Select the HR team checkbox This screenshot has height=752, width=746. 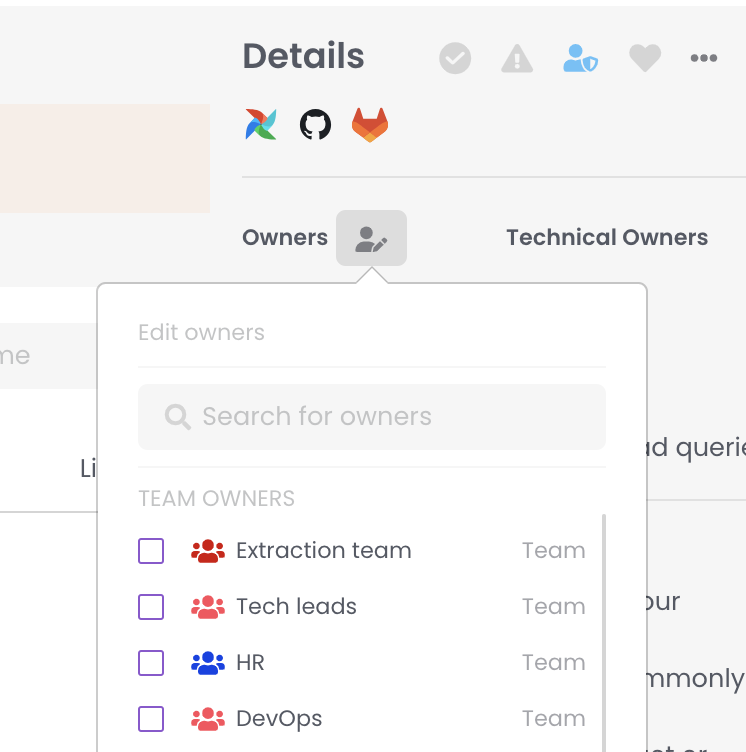tap(151, 663)
